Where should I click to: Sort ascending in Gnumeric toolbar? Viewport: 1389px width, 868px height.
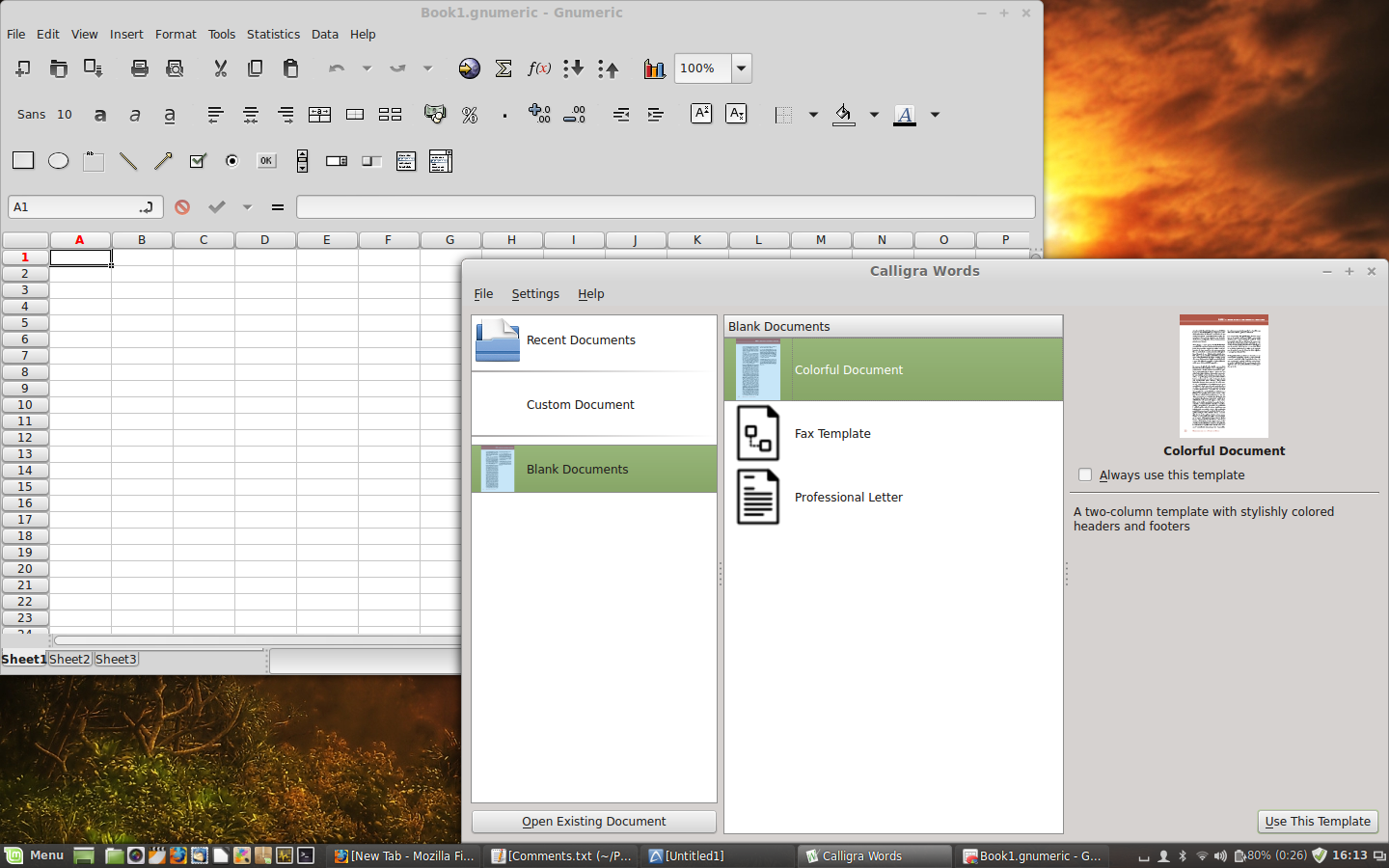point(574,68)
